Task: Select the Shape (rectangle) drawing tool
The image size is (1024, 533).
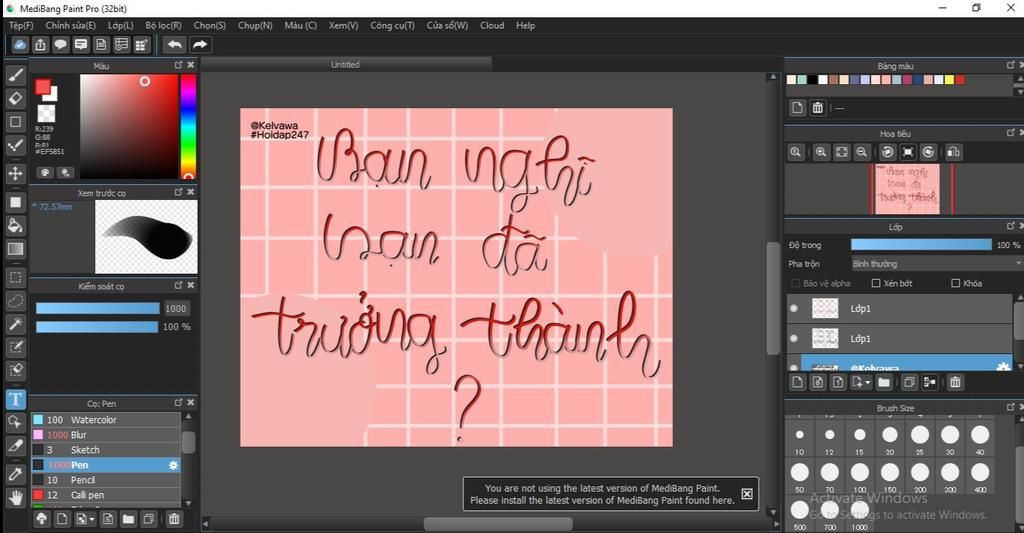Action: click(16, 122)
